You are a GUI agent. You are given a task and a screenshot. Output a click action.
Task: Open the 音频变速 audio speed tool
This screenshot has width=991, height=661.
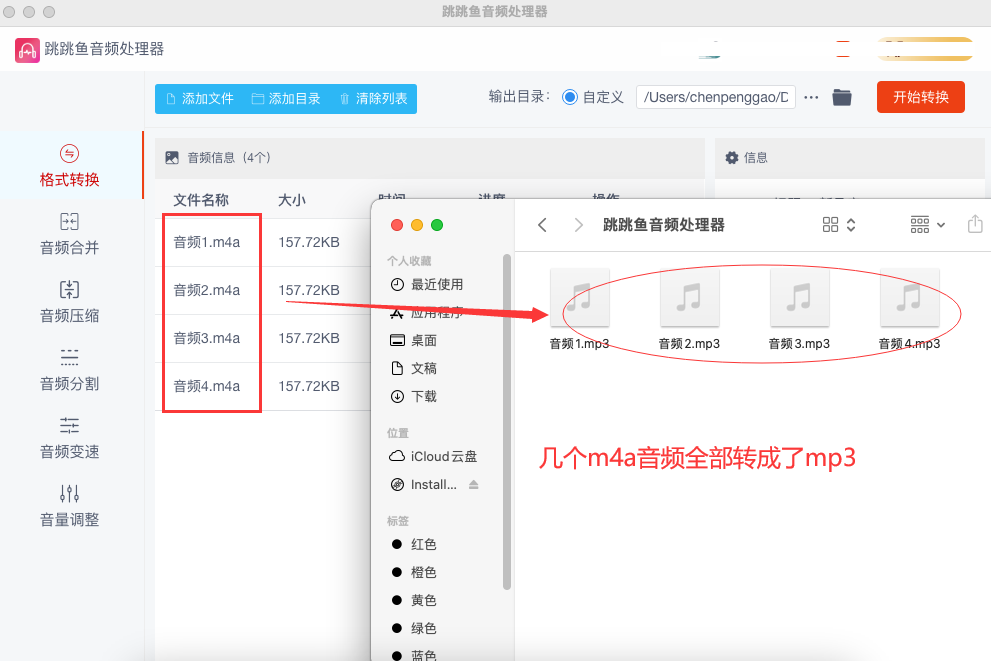69,426
